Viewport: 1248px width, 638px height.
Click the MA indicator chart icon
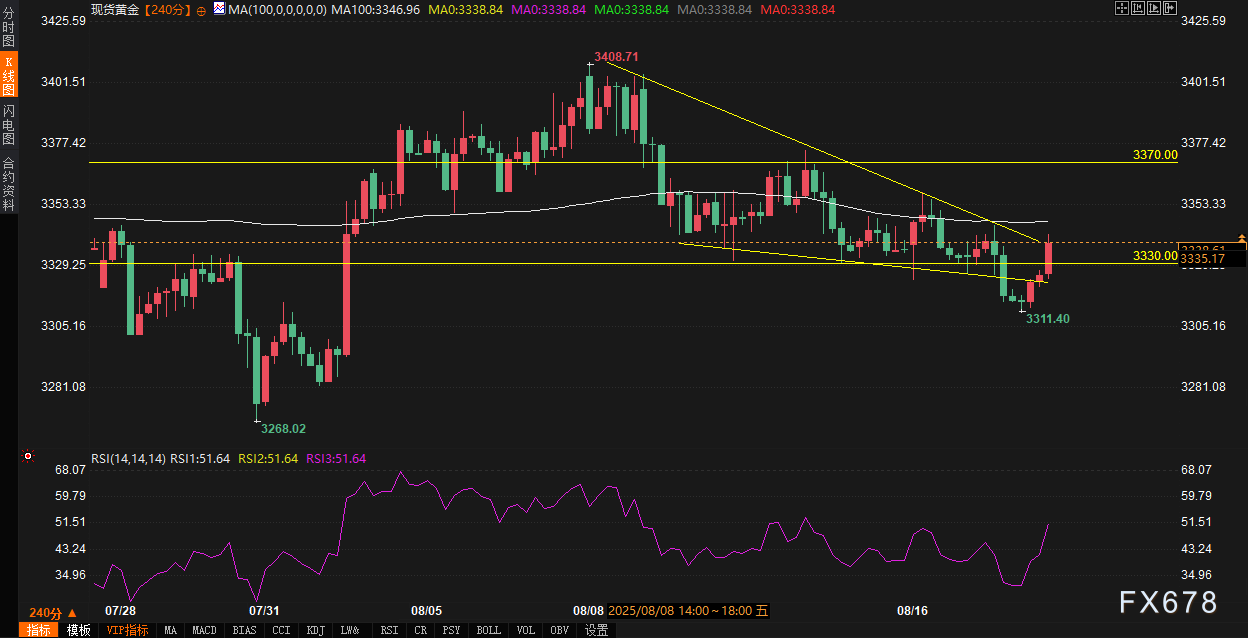tap(218, 9)
